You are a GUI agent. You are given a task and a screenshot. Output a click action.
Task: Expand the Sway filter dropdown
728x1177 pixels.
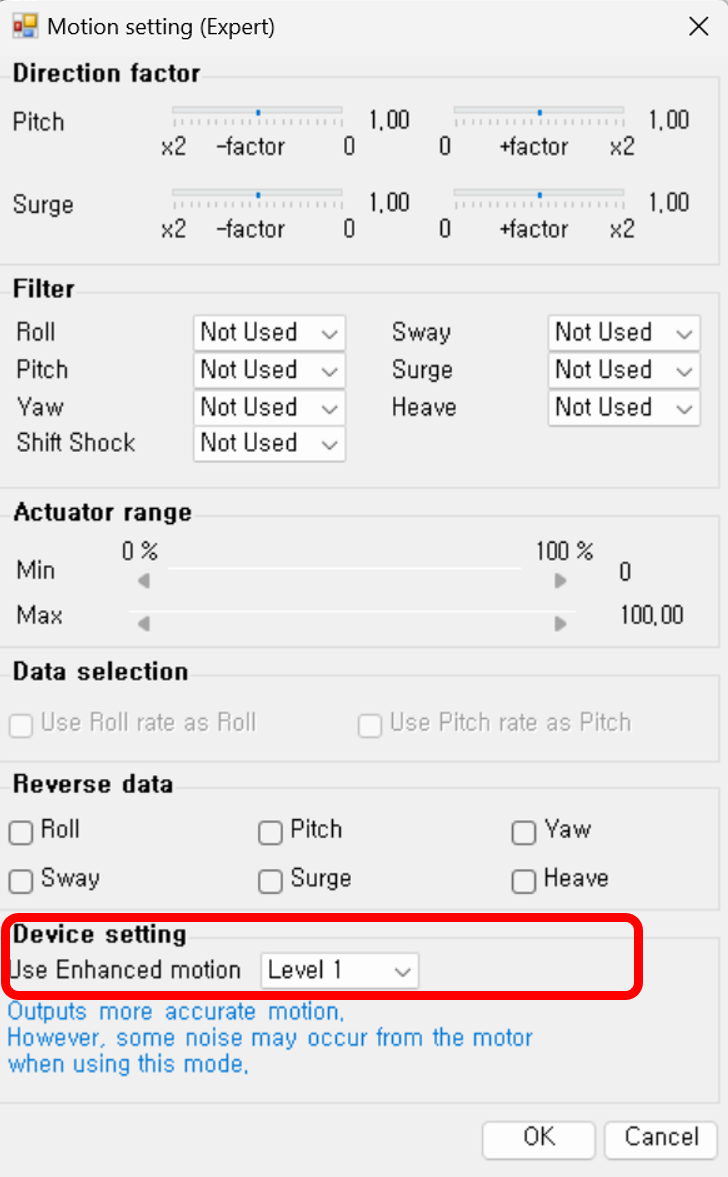[x=624, y=333]
